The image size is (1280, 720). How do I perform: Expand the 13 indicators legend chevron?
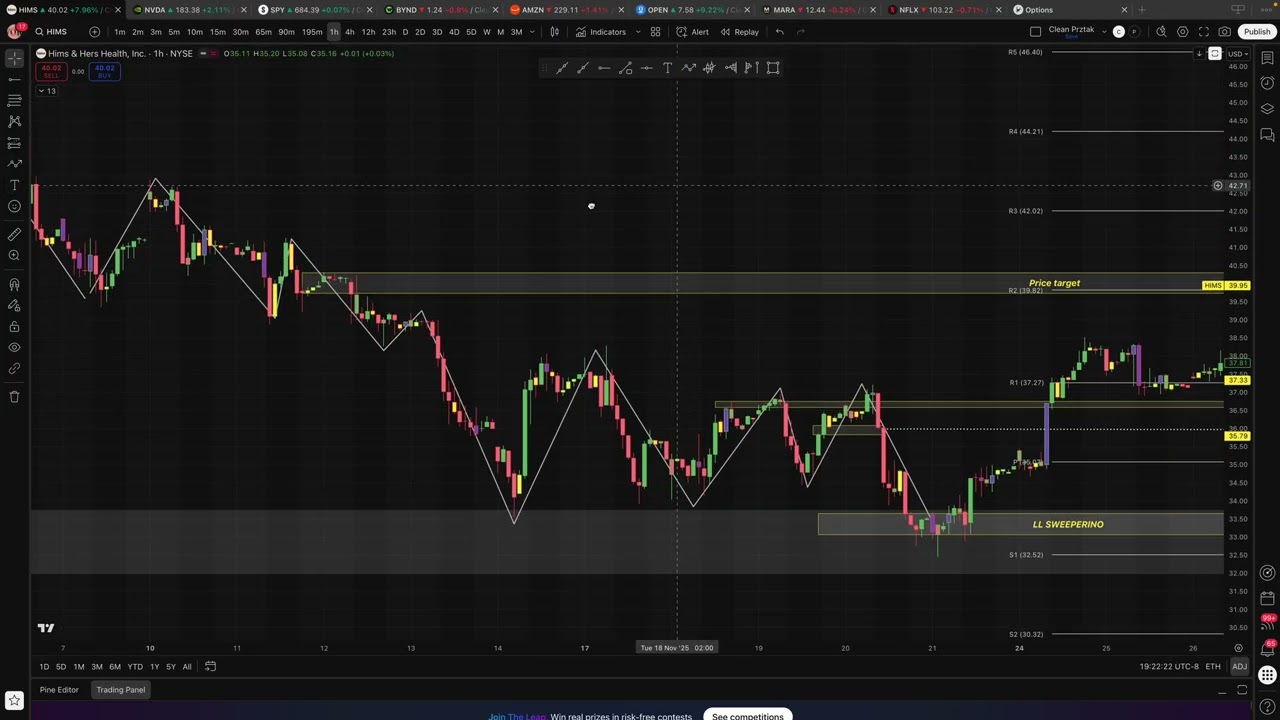point(46,91)
